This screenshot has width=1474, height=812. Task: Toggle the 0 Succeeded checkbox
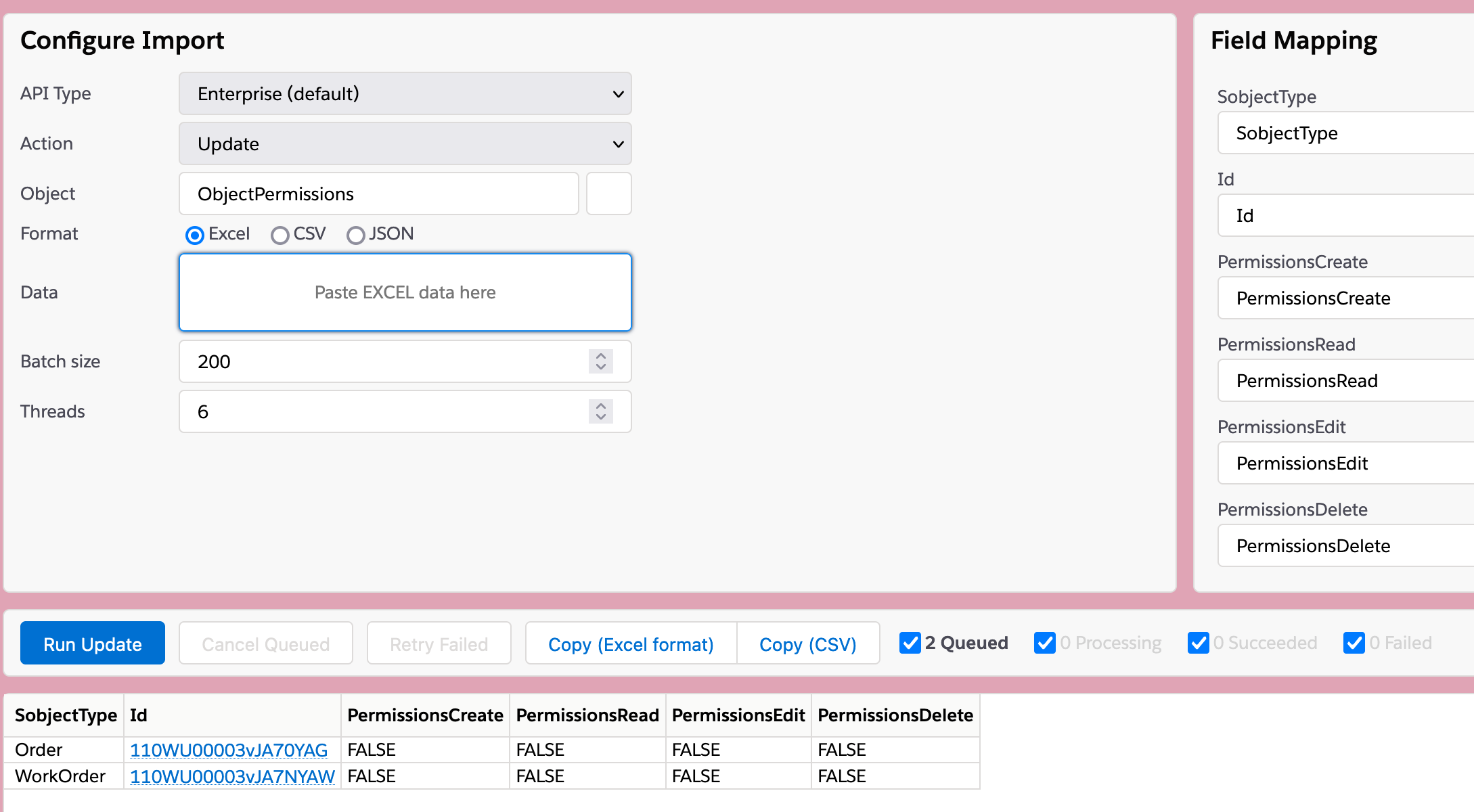[x=1198, y=643]
